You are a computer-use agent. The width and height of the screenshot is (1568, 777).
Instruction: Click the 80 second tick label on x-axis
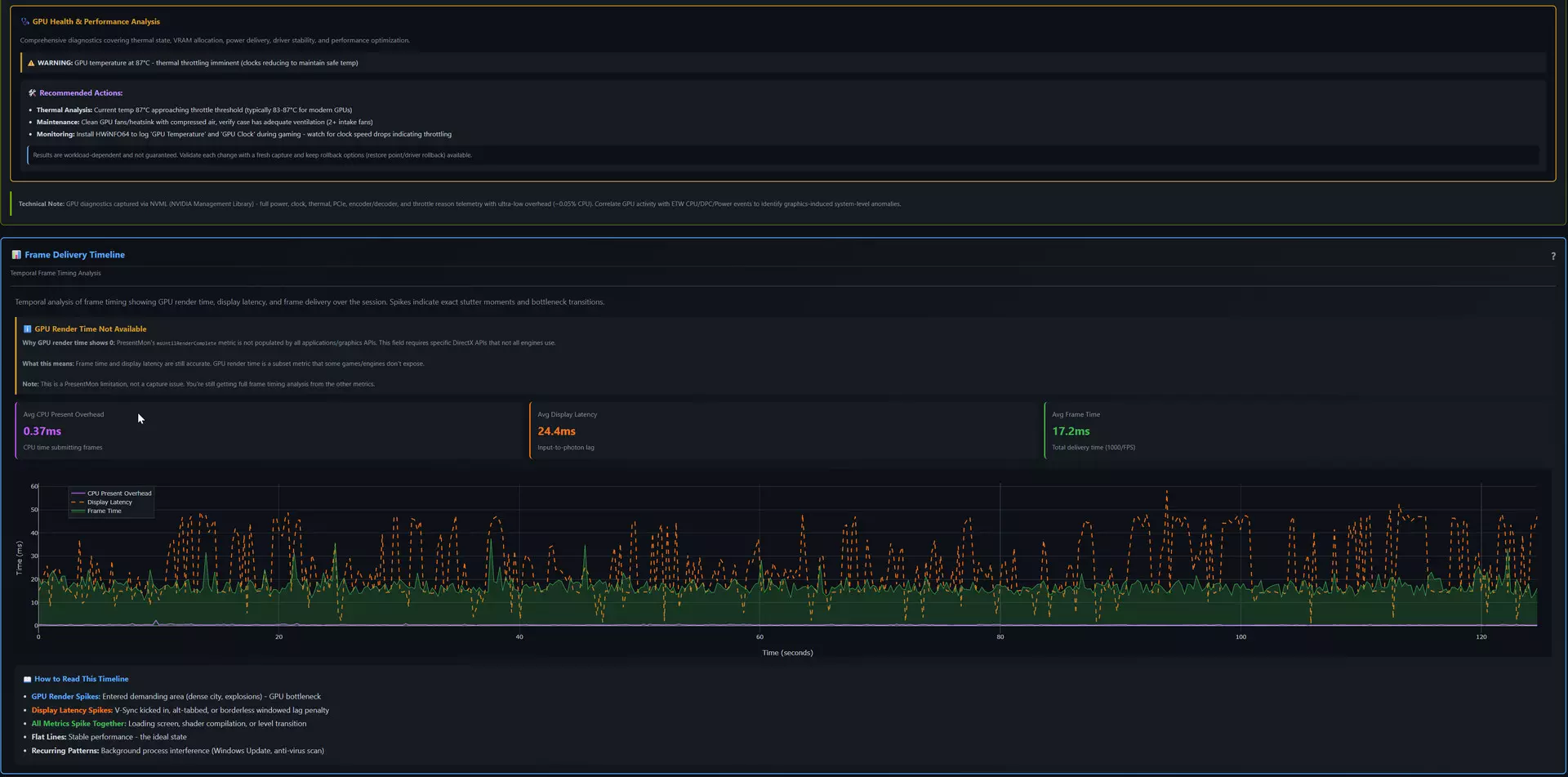point(1000,637)
